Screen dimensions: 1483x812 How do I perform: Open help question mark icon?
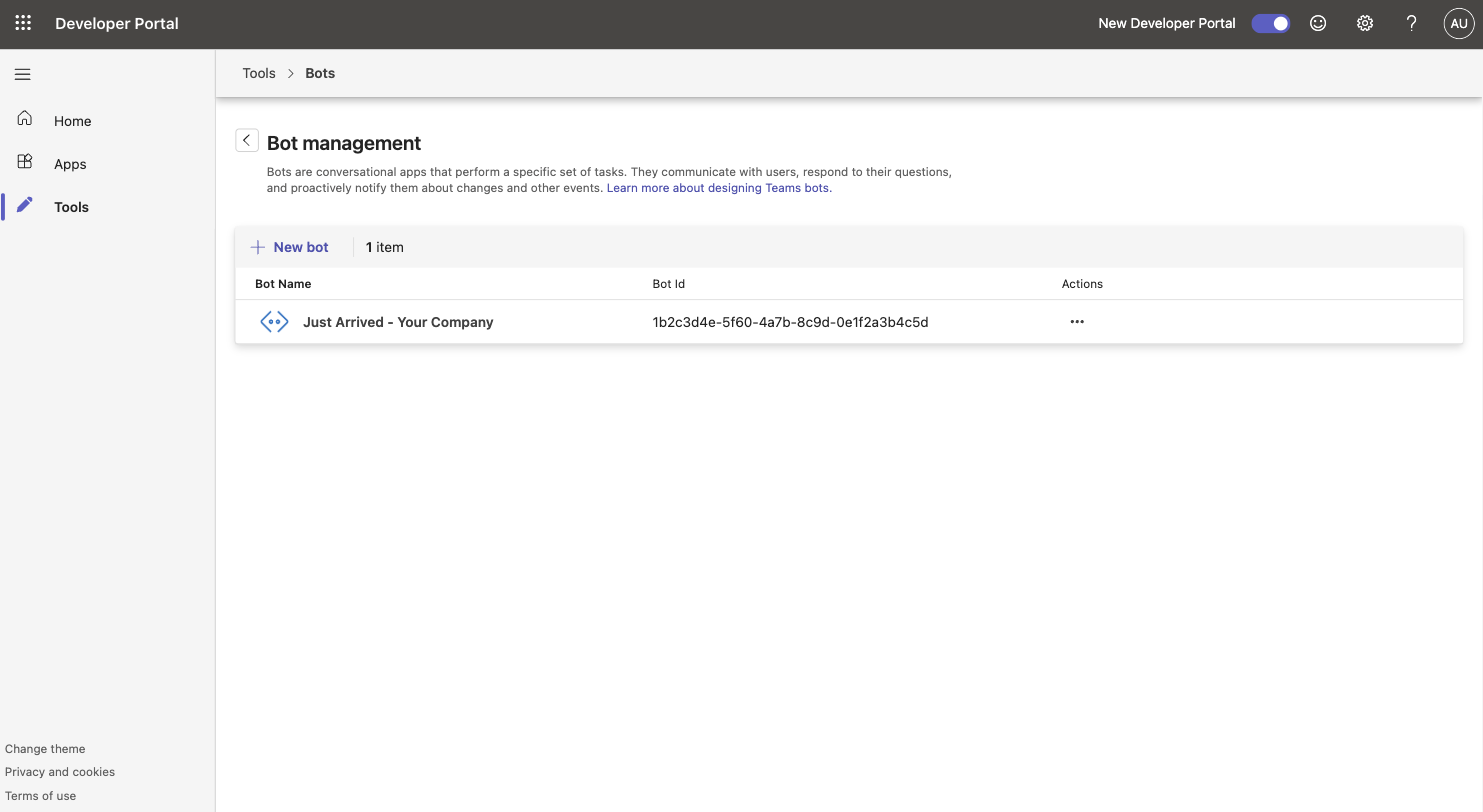pos(1411,23)
